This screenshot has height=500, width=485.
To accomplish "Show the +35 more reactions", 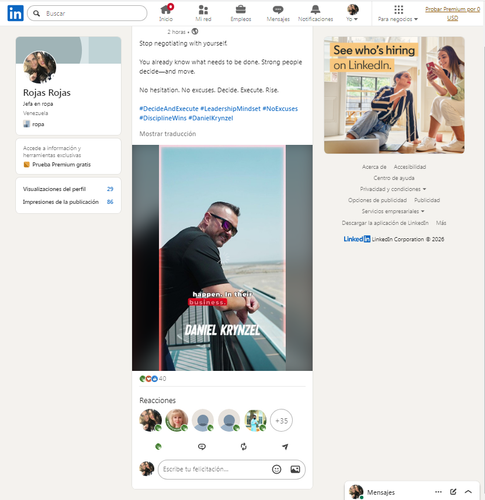I will coord(281,421).
